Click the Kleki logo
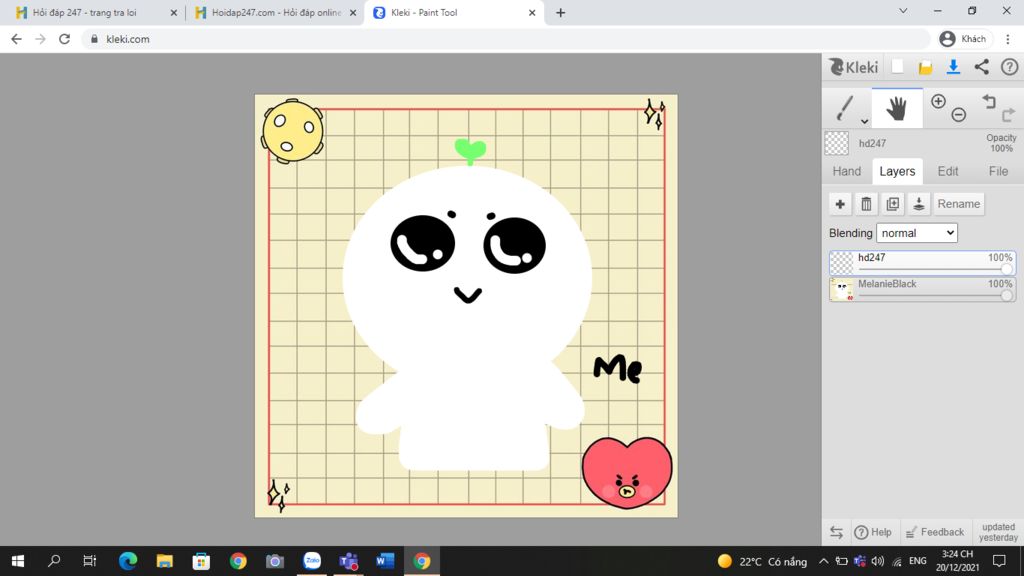This screenshot has width=1024, height=576. point(854,67)
